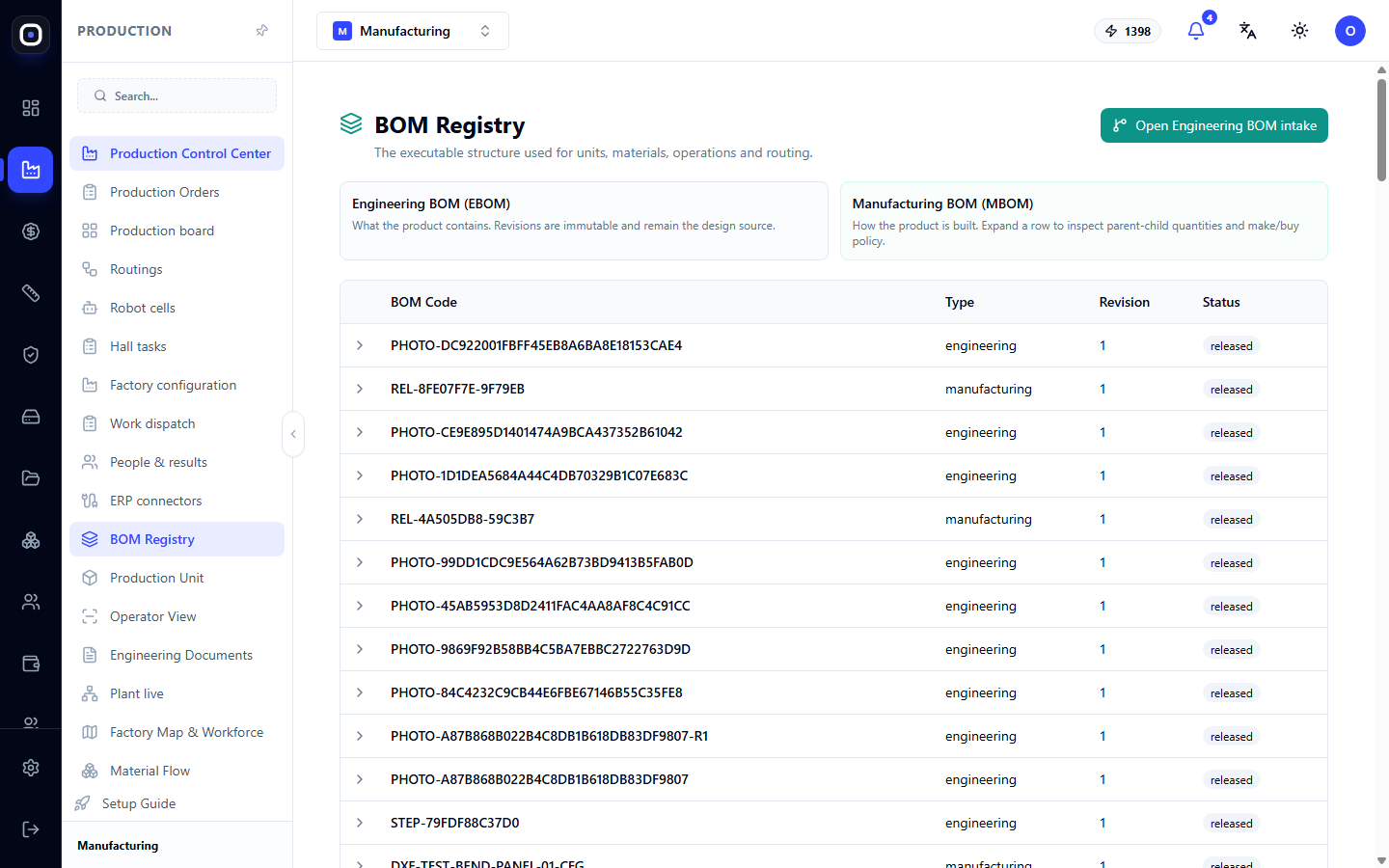Open the open-folder icon in left rail
Screen dimensions: 1389x868
[x=31, y=478]
